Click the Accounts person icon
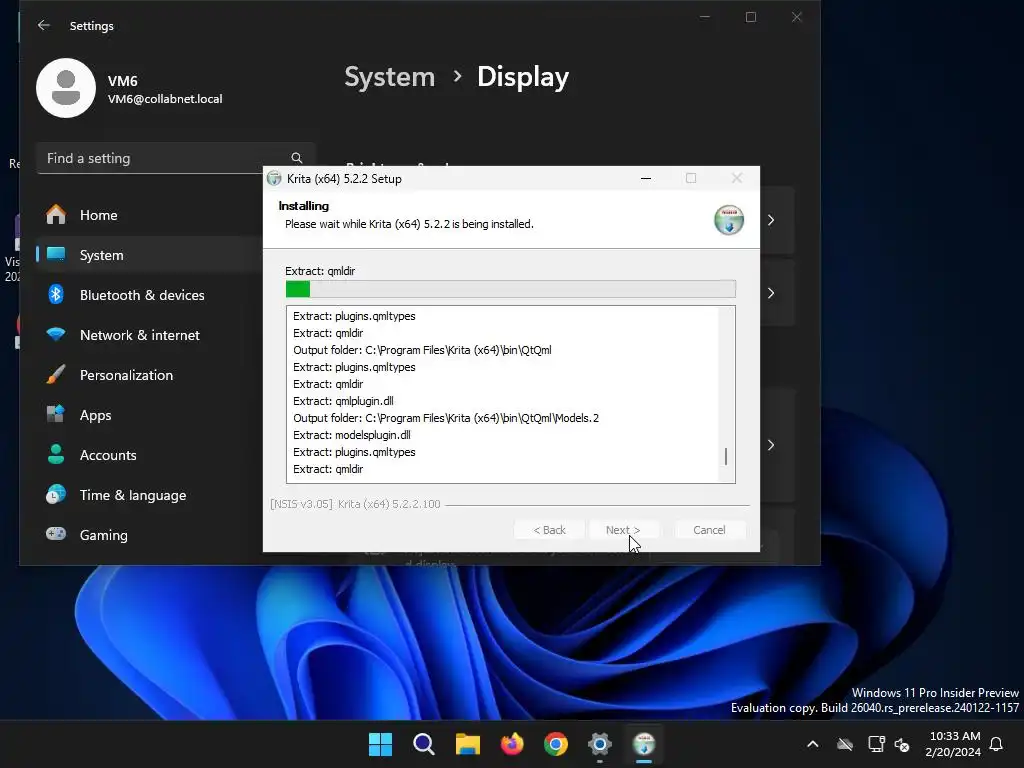The width and height of the screenshot is (1024, 768). coord(56,455)
